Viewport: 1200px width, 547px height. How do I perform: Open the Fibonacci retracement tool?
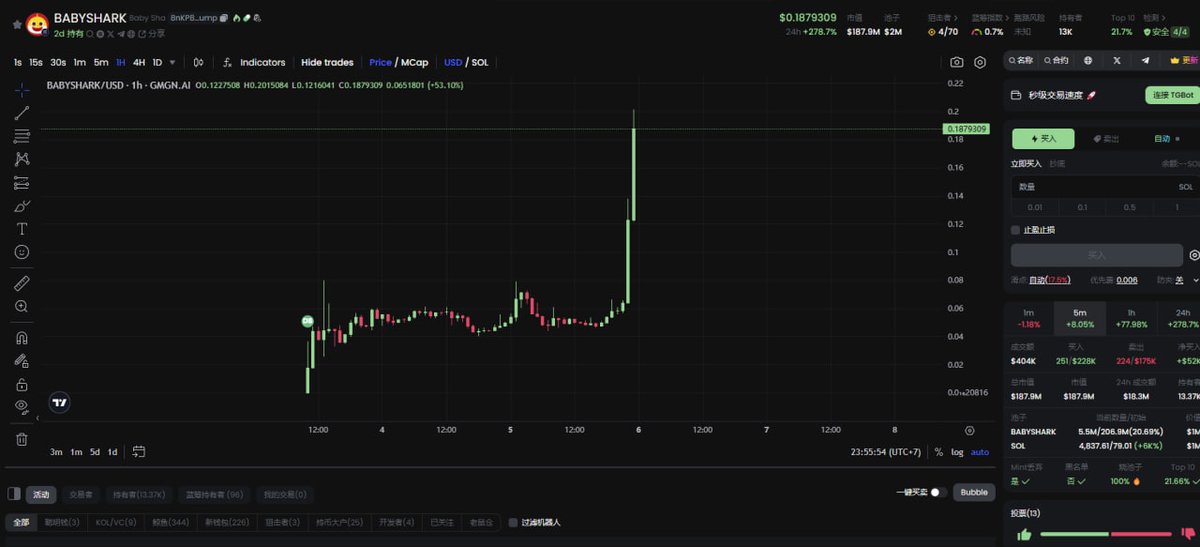click(22, 136)
